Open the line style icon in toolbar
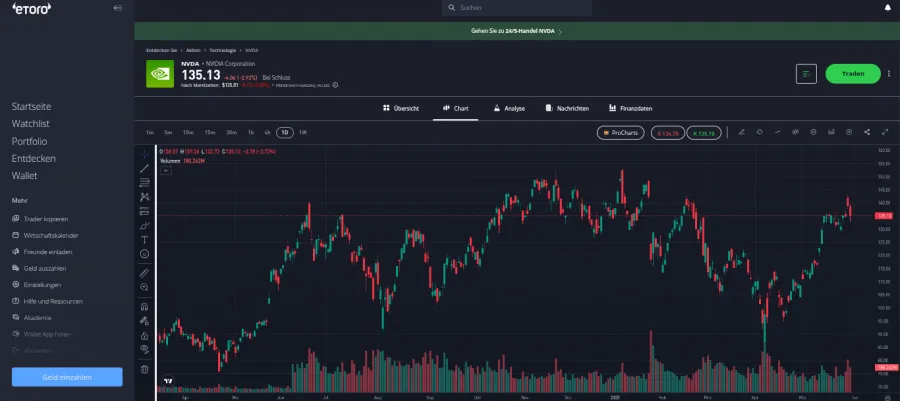Viewport: 900px width, 401px height. (777, 133)
